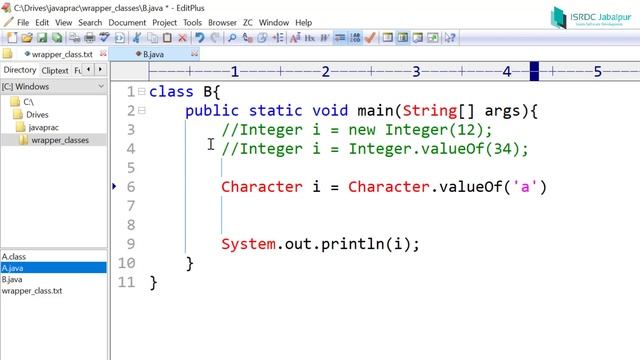
Task: Click the column marker on ruler
Action: [x=534, y=71]
